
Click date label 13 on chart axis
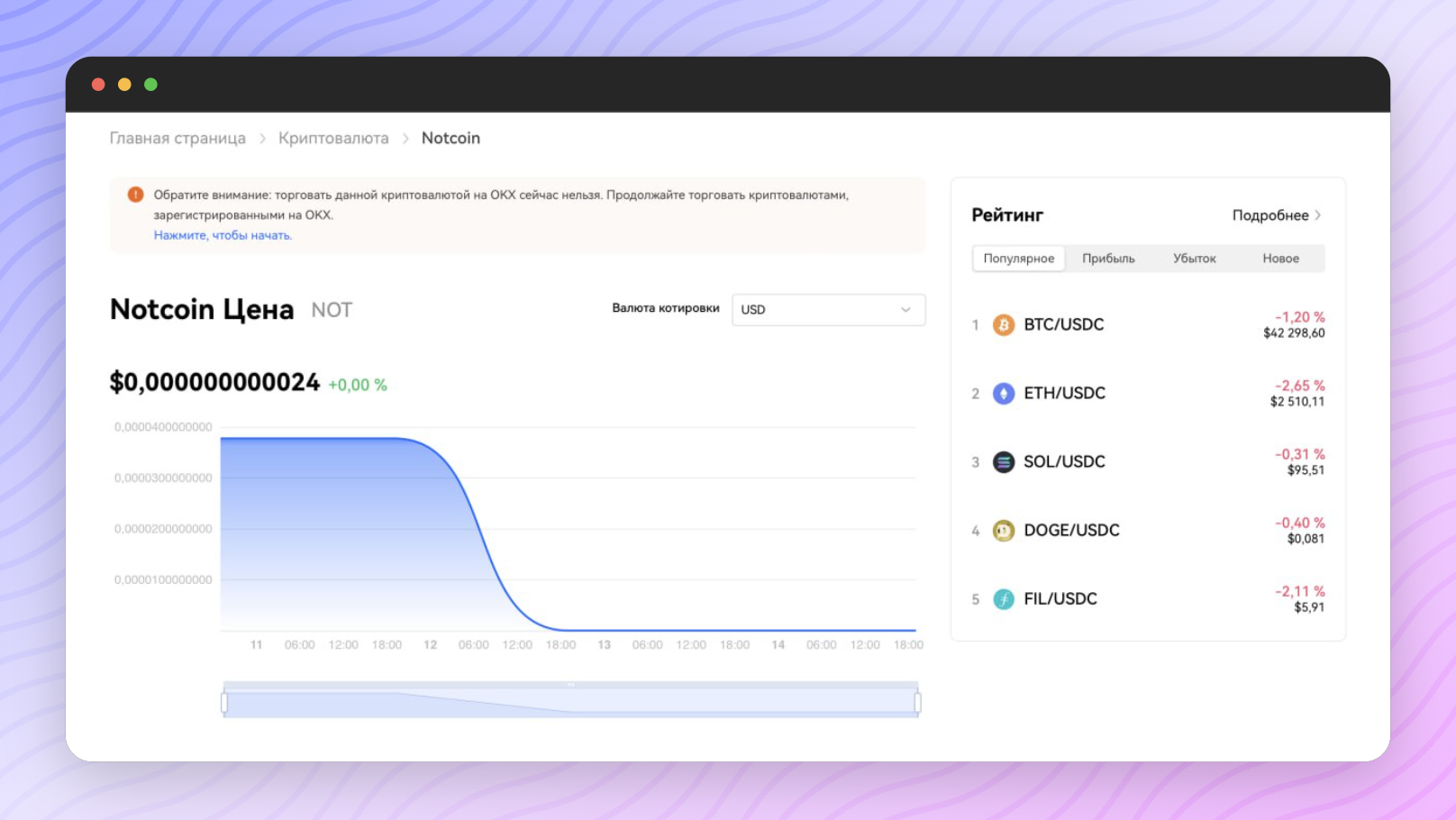tap(605, 645)
